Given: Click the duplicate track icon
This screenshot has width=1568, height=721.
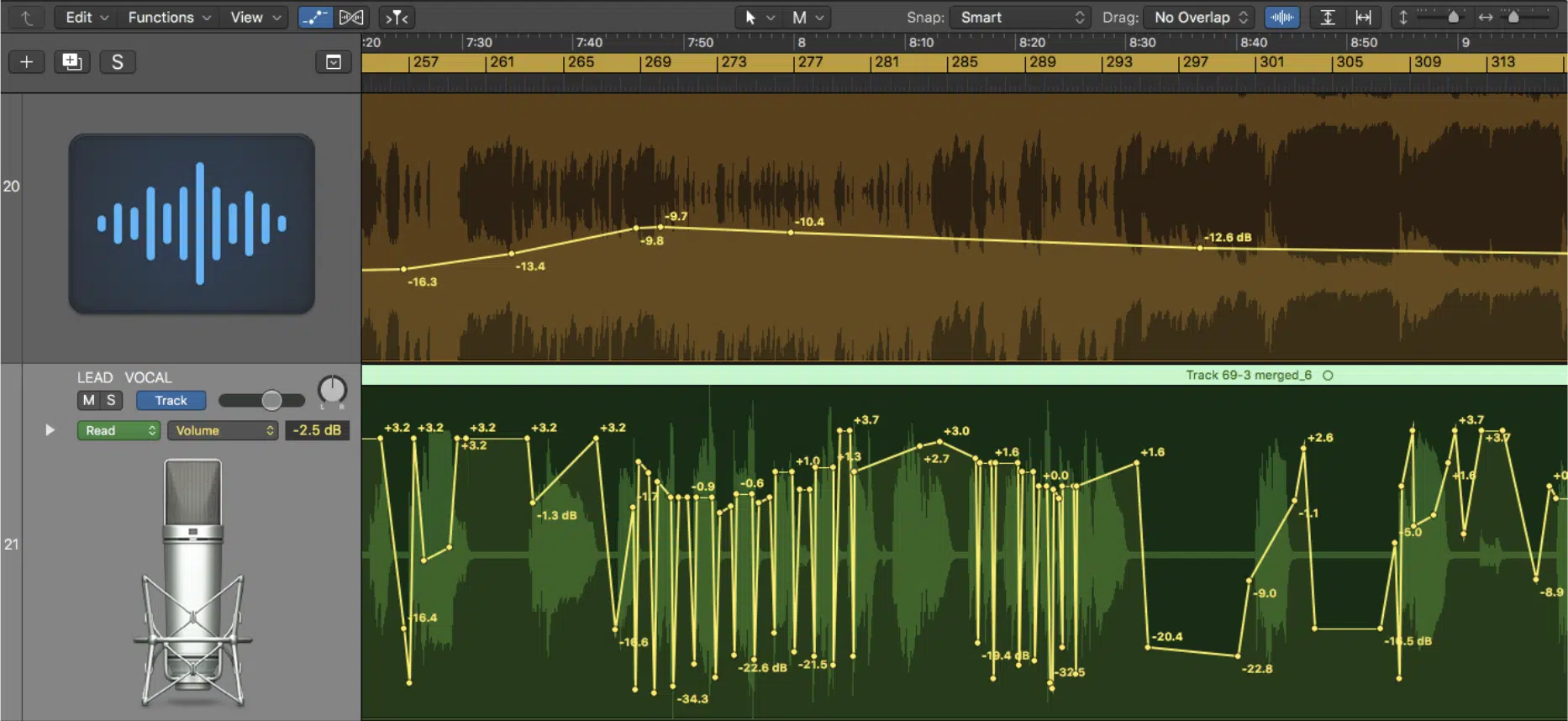Looking at the screenshot, I should click(x=72, y=62).
